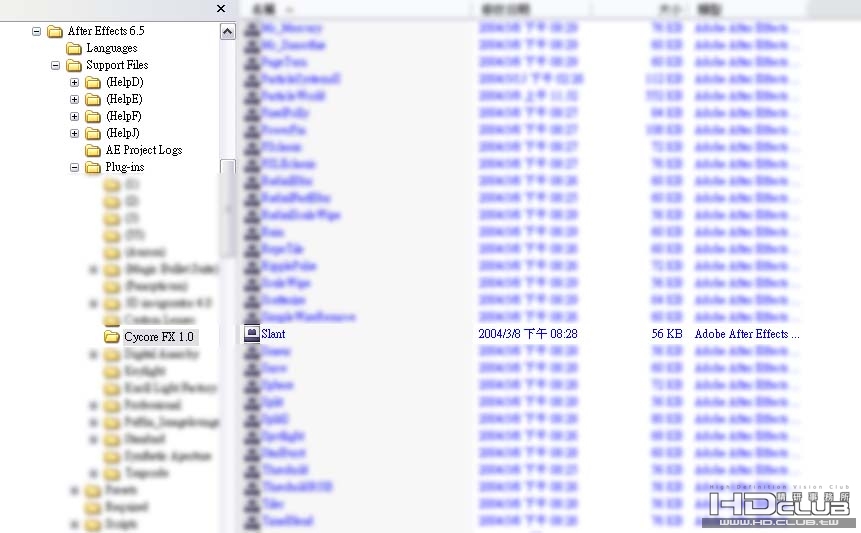This screenshot has width=861, height=533.
Task: Select the (HelpJ) folder icon
Action: (93, 133)
